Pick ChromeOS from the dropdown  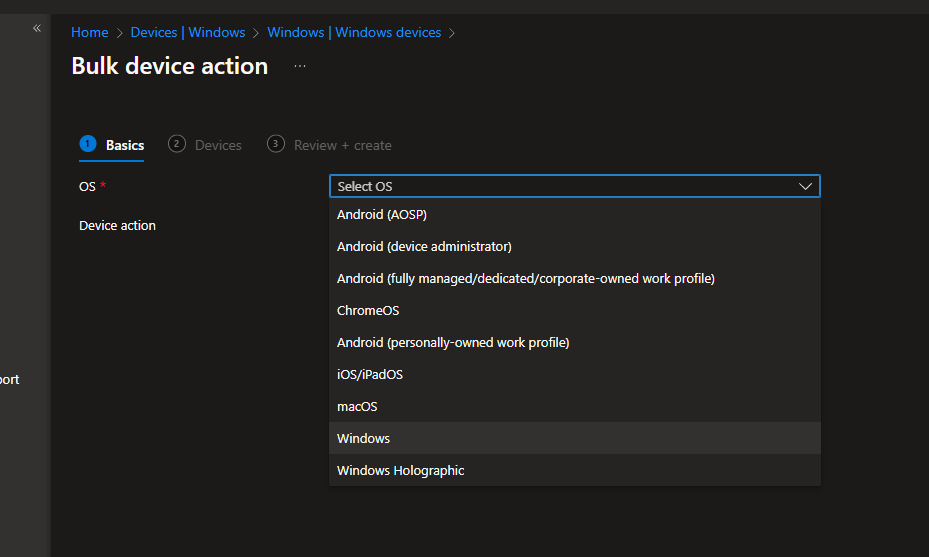[368, 310]
